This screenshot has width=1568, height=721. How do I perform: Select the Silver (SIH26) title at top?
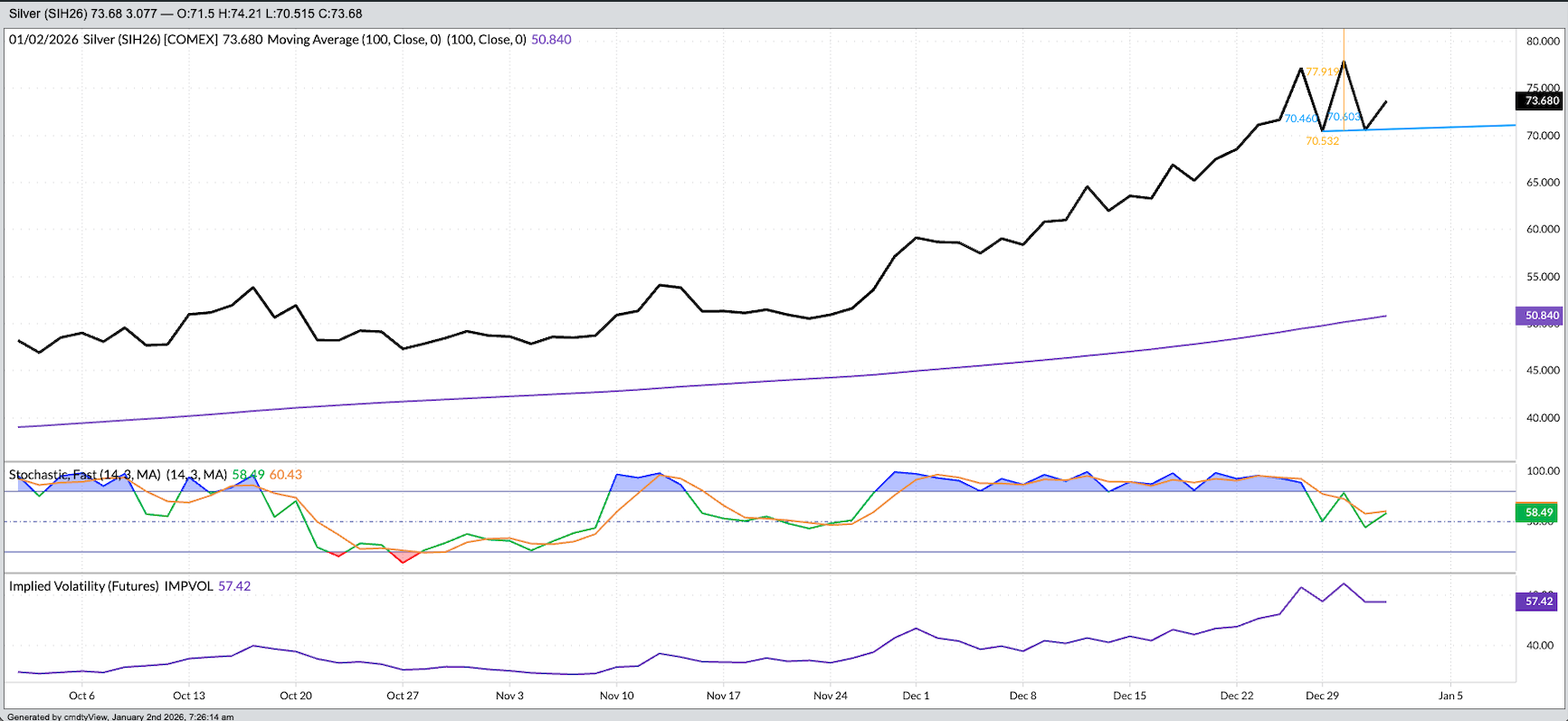click(47, 14)
